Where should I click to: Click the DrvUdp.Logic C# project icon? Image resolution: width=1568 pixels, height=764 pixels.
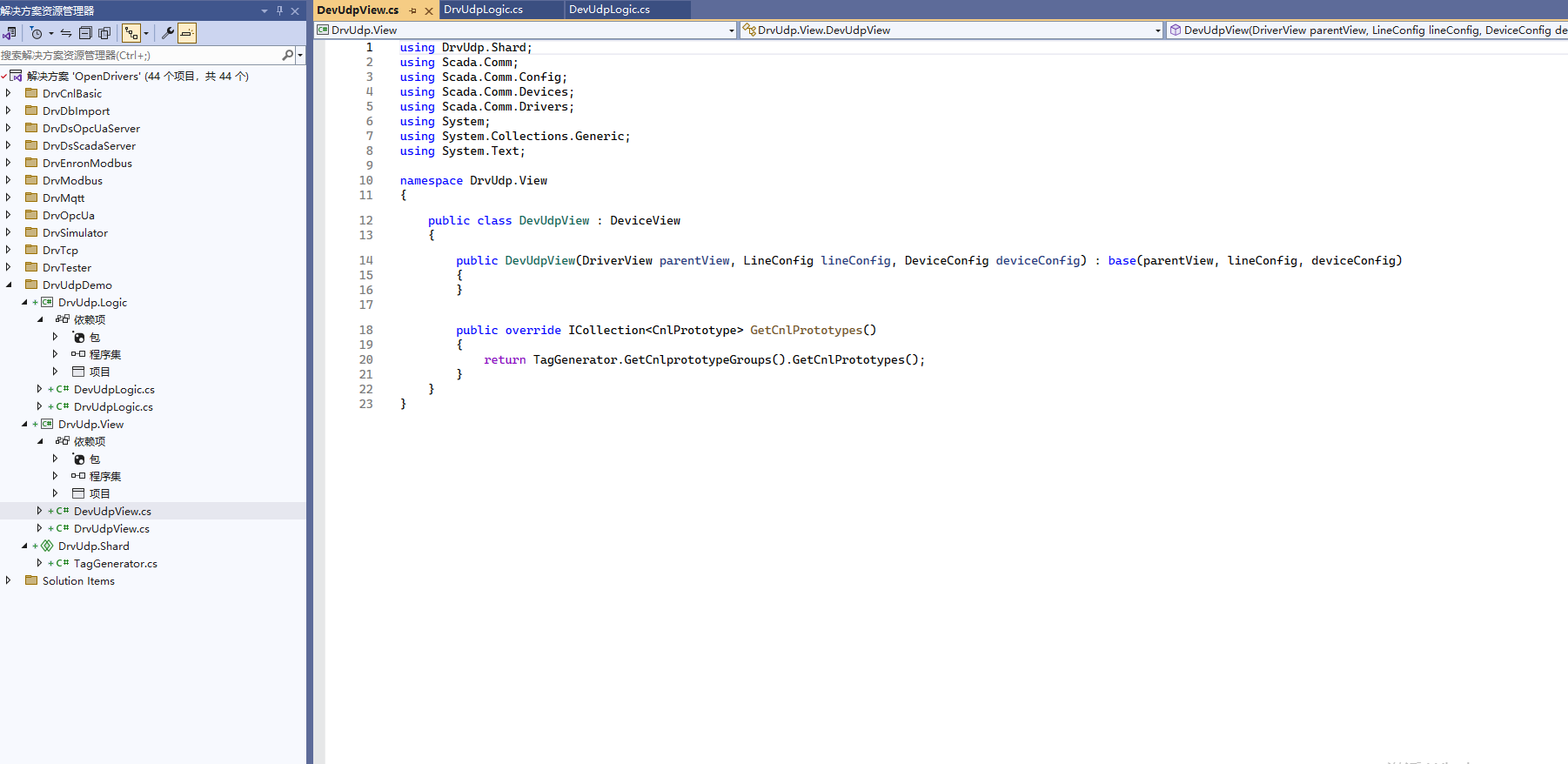pyautogui.click(x=47, y=302)
